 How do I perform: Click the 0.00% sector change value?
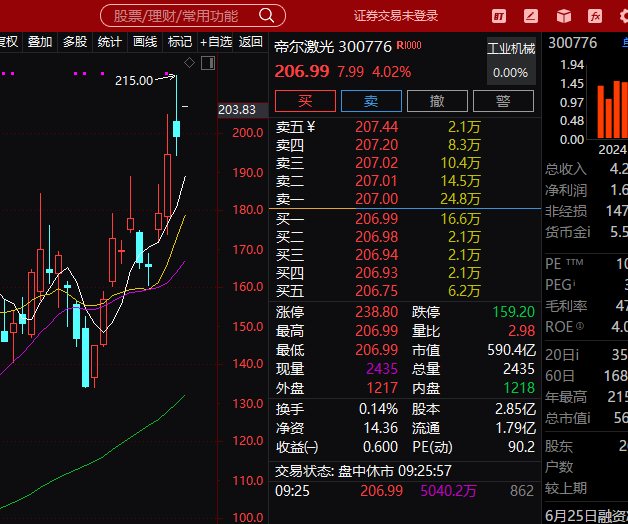[x=510, y=73]
